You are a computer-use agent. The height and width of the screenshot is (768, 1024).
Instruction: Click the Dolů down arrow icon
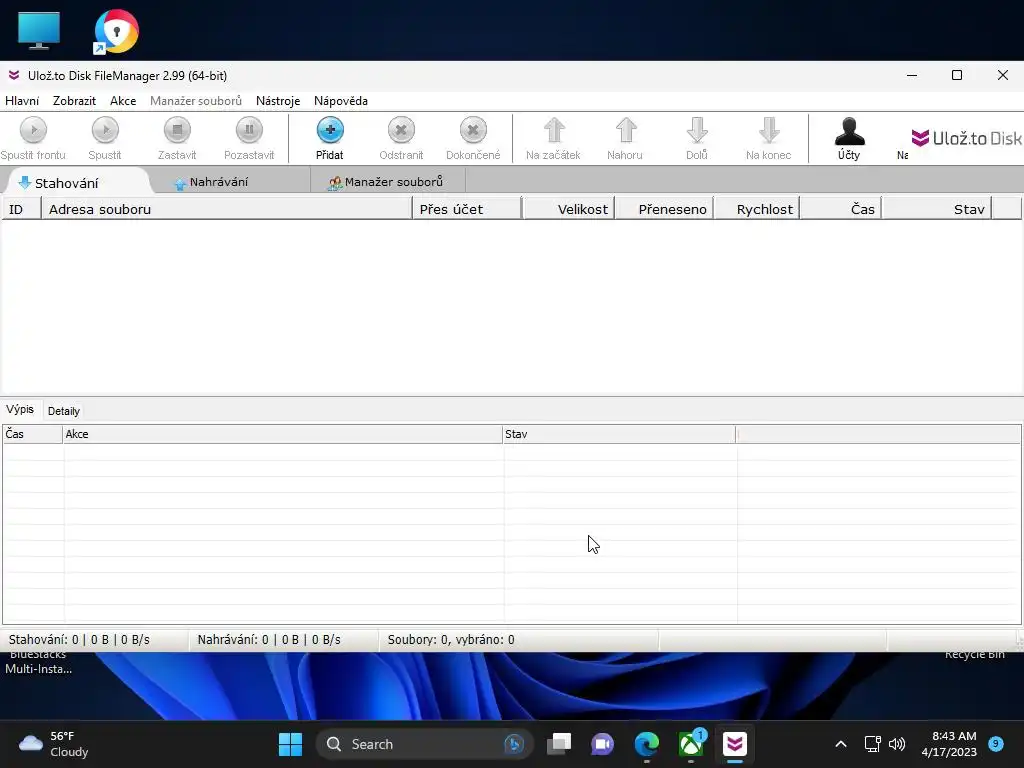tap(697, 130)
